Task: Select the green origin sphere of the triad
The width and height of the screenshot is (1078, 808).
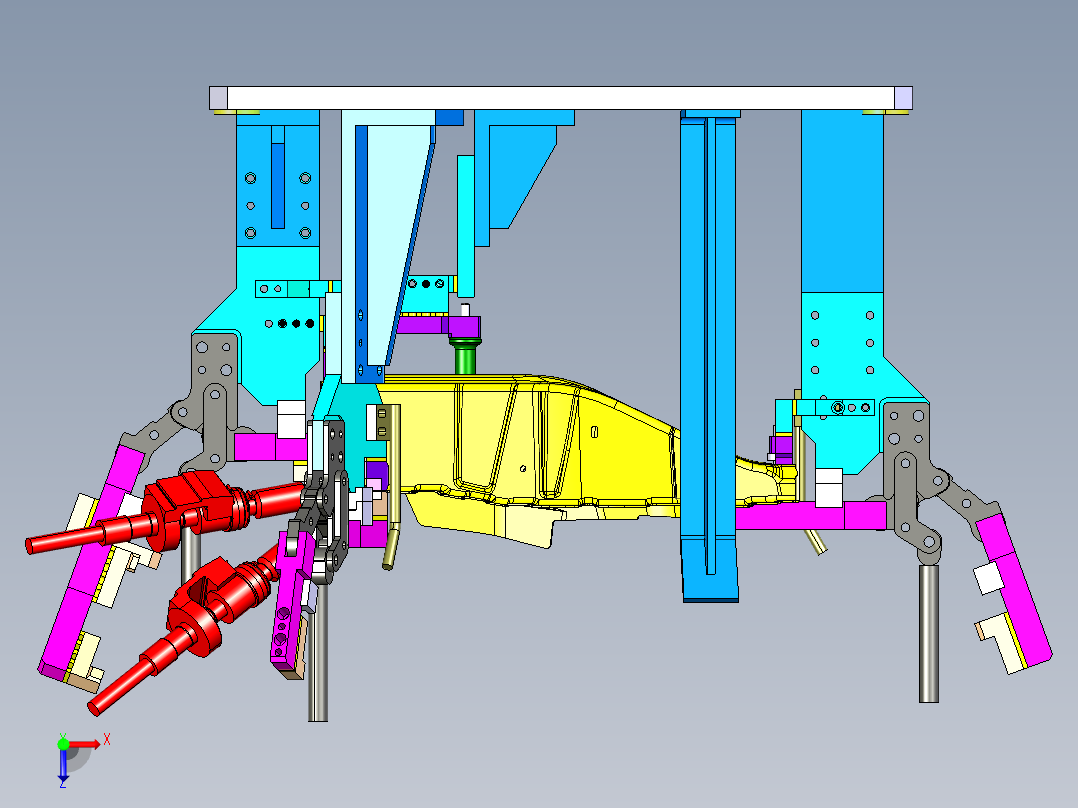Action: [x=63, y=744]
